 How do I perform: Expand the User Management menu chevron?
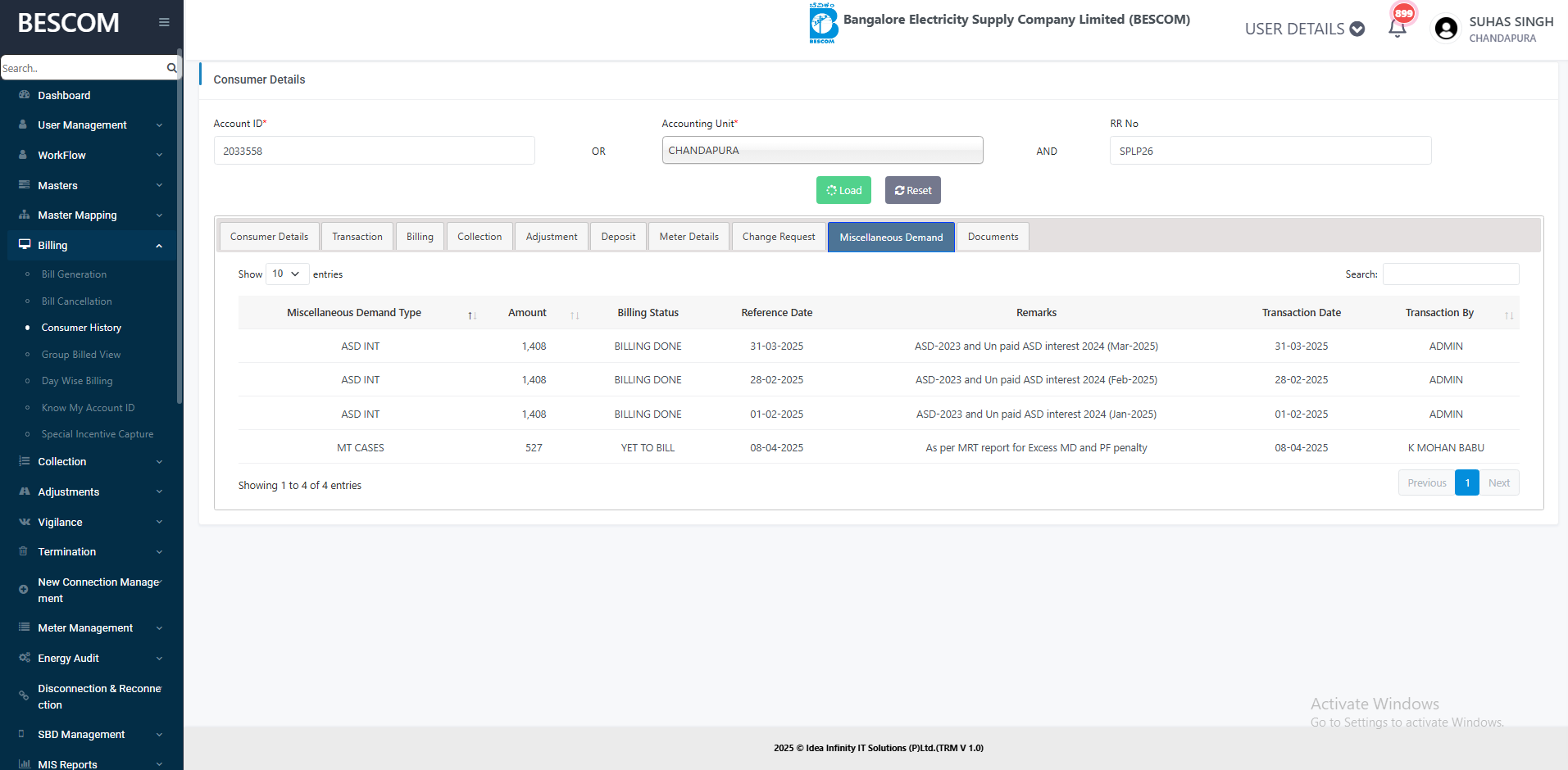(x=159, y=125)
